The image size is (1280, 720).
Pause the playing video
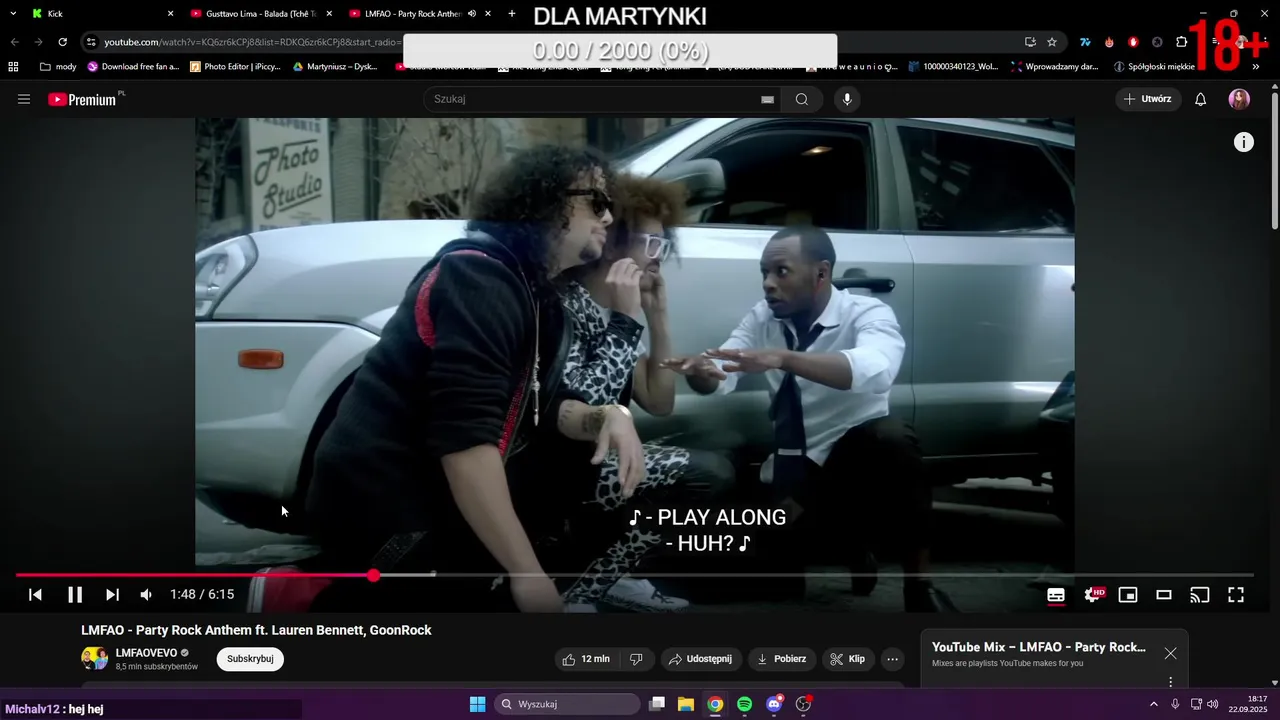pos(75,594)
